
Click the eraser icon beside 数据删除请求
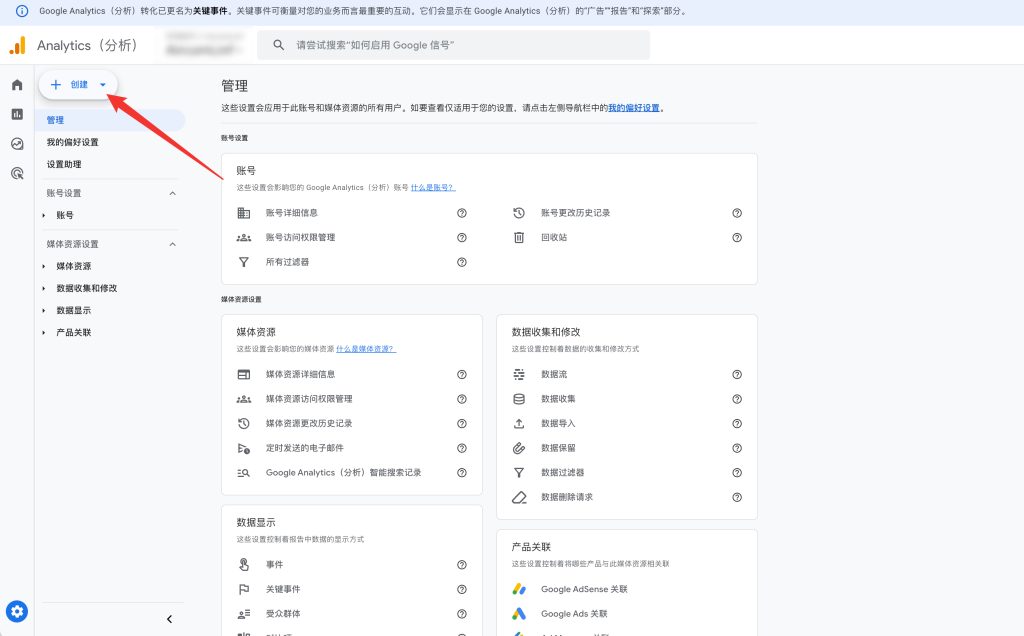pyautogui.click(x=519, y=498)
